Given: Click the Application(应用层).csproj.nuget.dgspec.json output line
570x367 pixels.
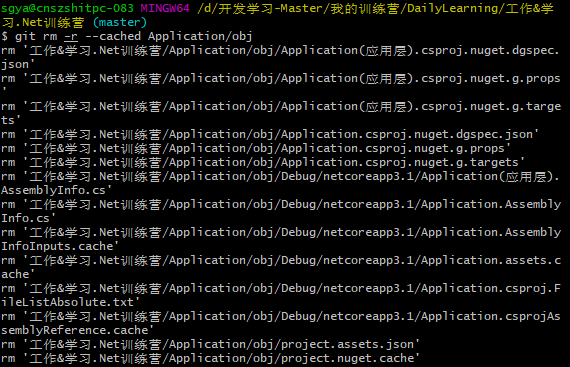Looking at the screenshot, I should pyautogui.click(x=280, y=57).
